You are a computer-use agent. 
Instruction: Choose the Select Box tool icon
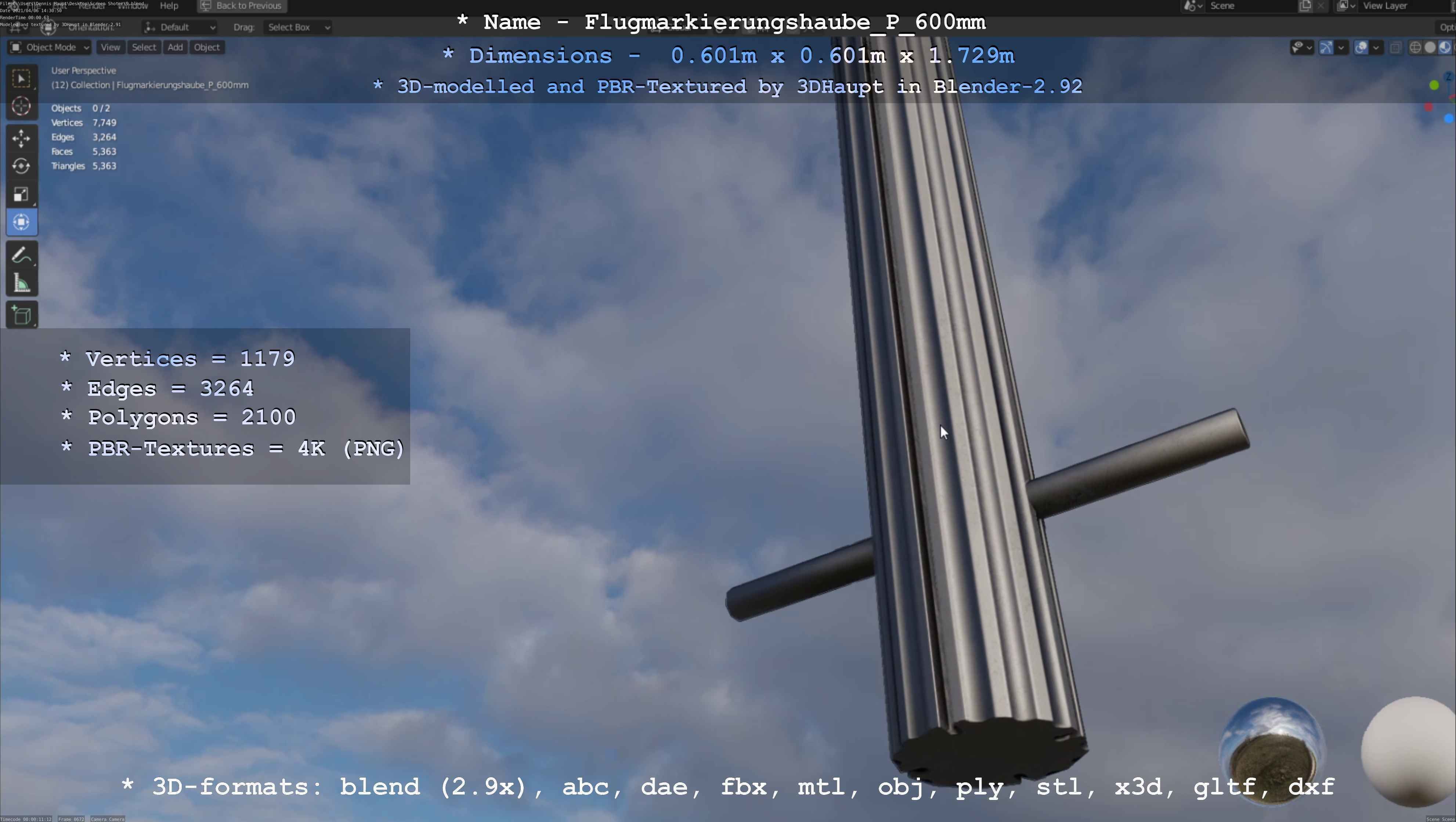pos(21,78)
